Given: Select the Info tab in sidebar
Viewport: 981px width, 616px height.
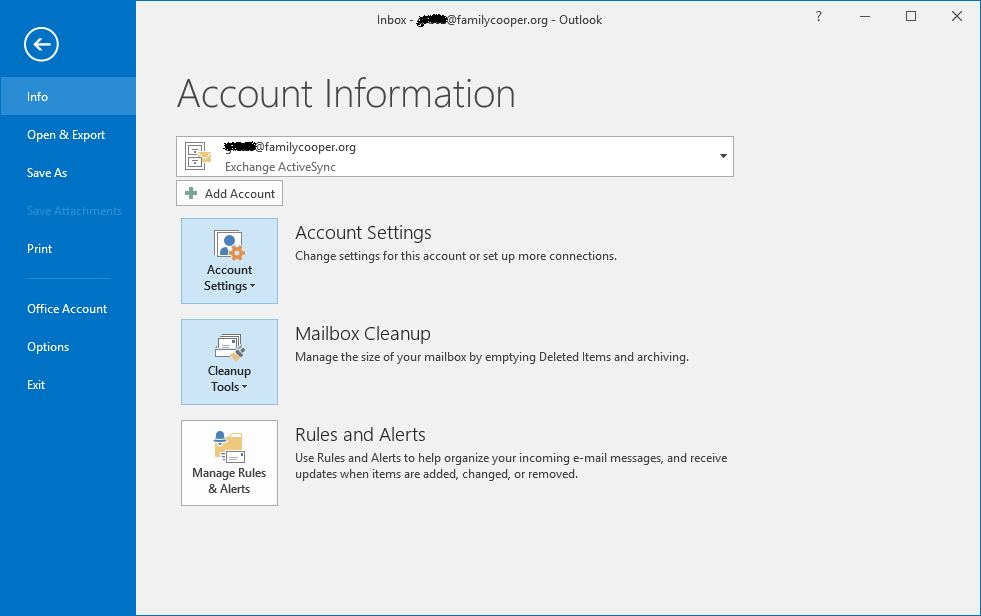Looking at the screenshot, I should (x=68, y=96).
